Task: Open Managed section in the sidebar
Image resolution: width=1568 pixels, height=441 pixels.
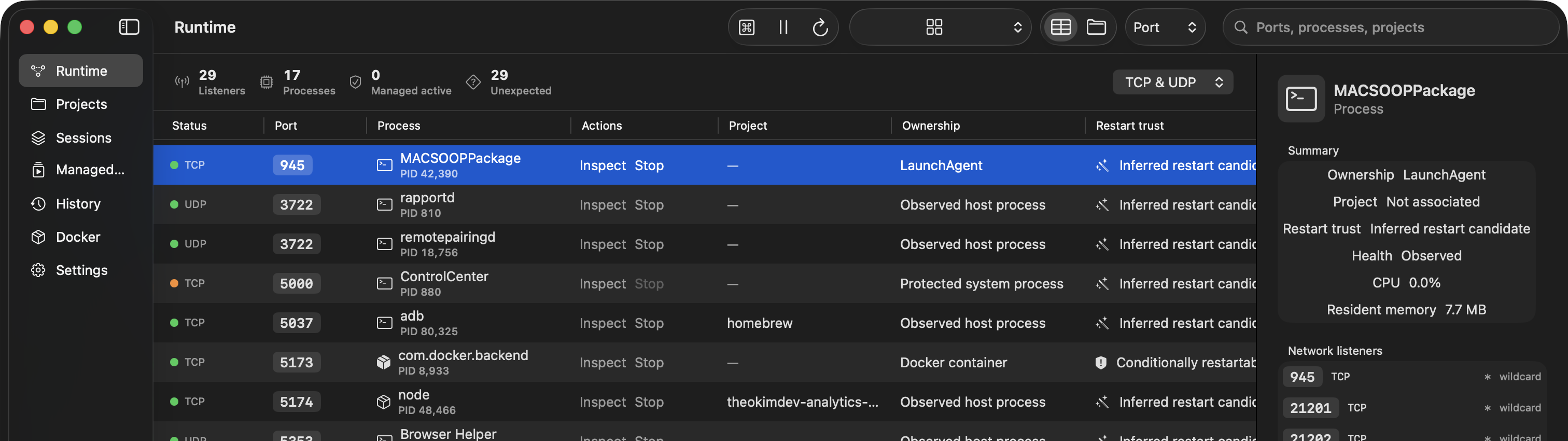Action: (81, 170)
